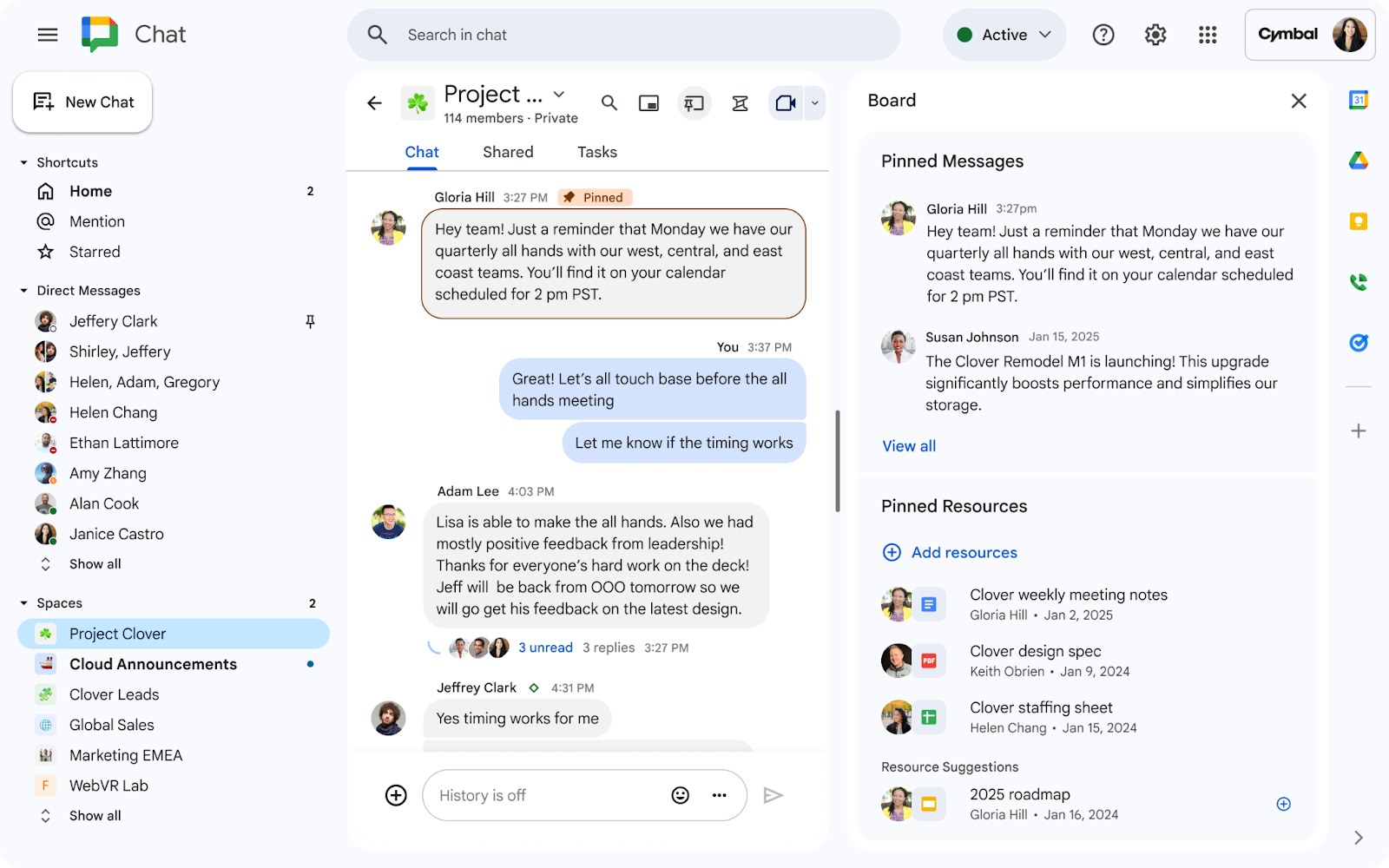Open the Shared tab
The height and width of the screenshot is (868, 1389).
(508, 152)
